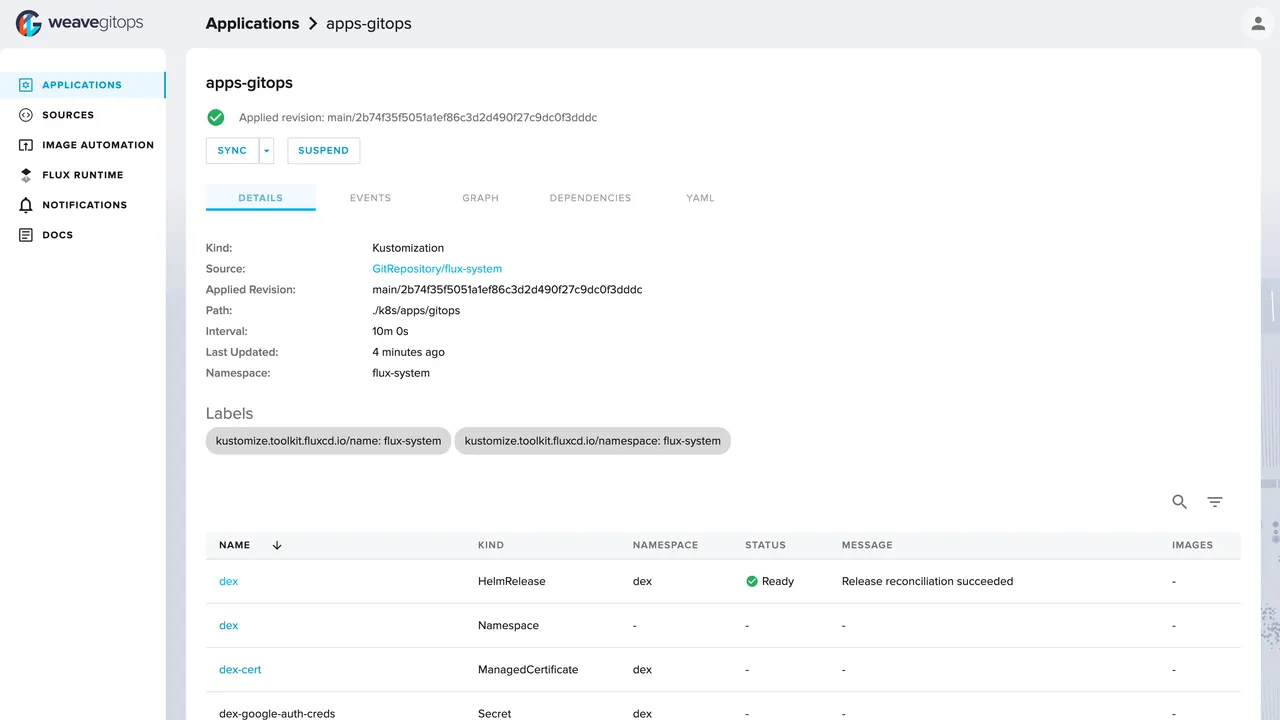This screenshot has width=1280, height=720.
Task: Open the table search icon
Action: click(1180, 502)
